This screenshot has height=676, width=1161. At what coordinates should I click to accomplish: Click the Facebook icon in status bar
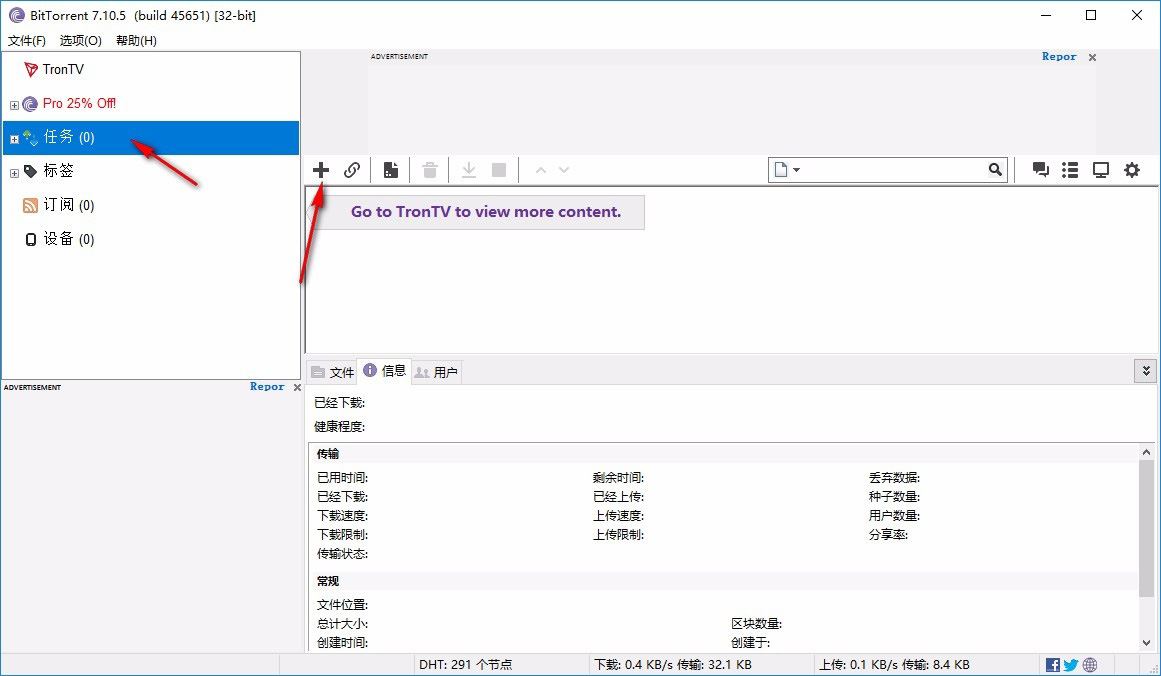pos(1052,665)
